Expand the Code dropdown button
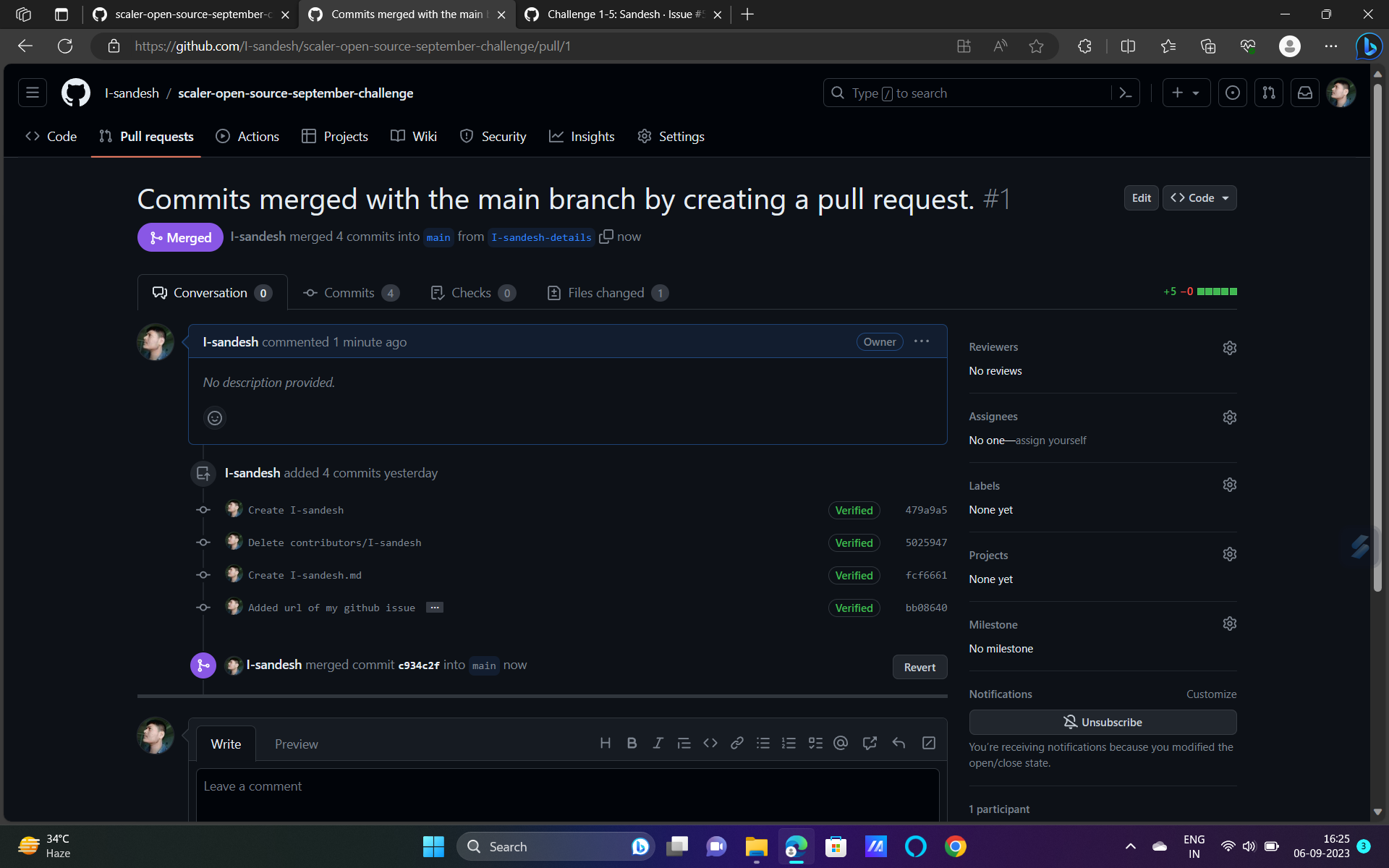Image resolution: width=1389 pixels, height=868 pixels. pyautogui.click(x=1199, y=198)
